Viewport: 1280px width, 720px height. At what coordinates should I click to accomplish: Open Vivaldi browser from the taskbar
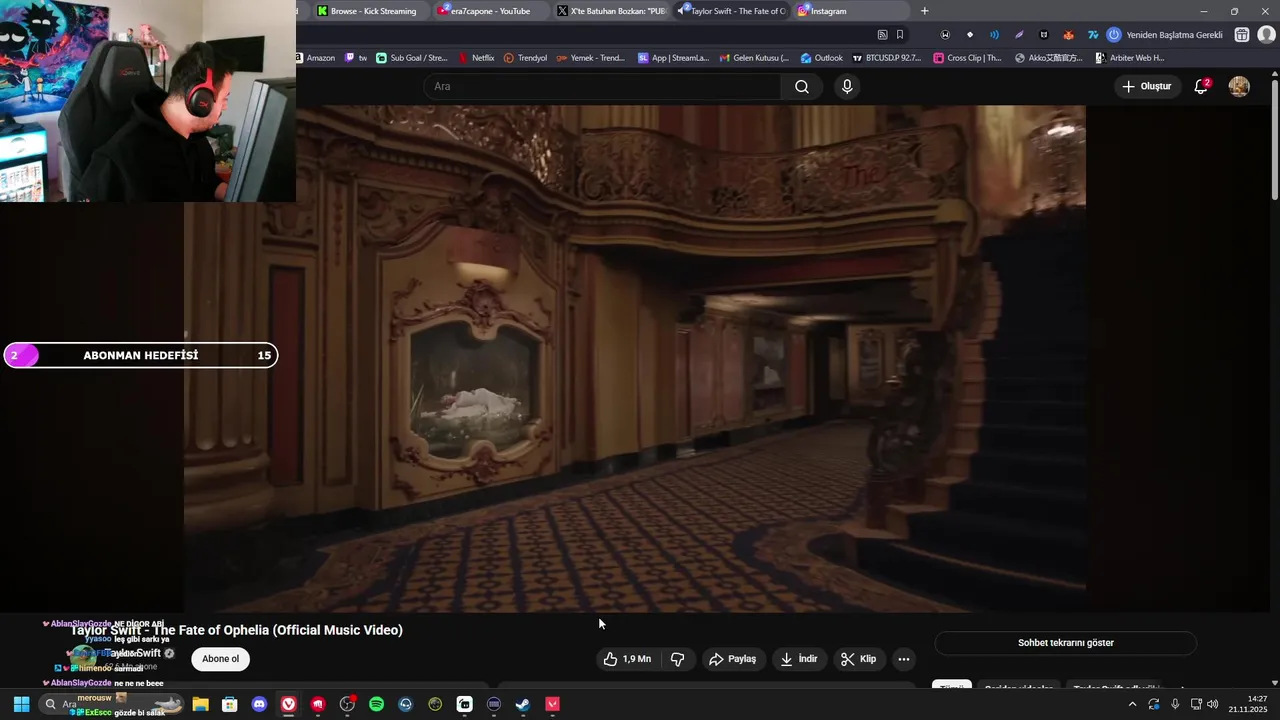[x=288, y=704]
